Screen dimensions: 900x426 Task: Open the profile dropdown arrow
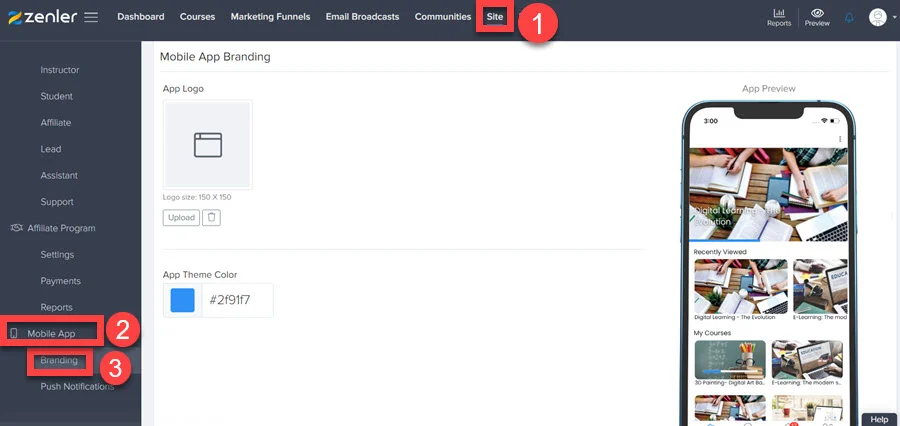click(x=892, y=18)
